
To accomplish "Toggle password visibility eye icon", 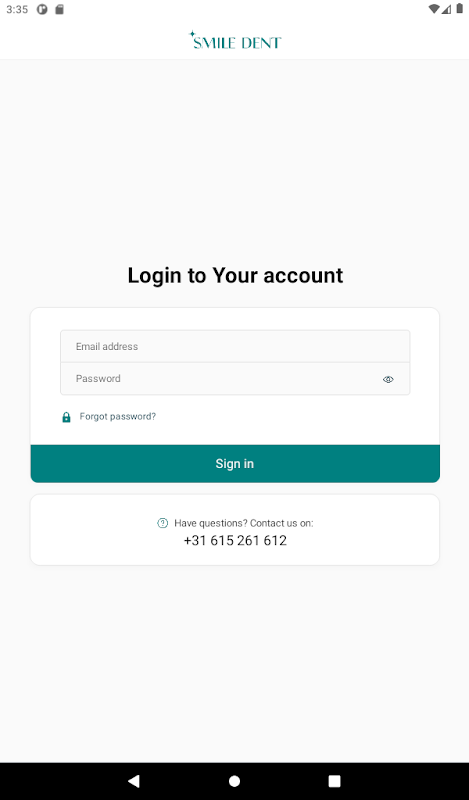I will pos(388,379).
